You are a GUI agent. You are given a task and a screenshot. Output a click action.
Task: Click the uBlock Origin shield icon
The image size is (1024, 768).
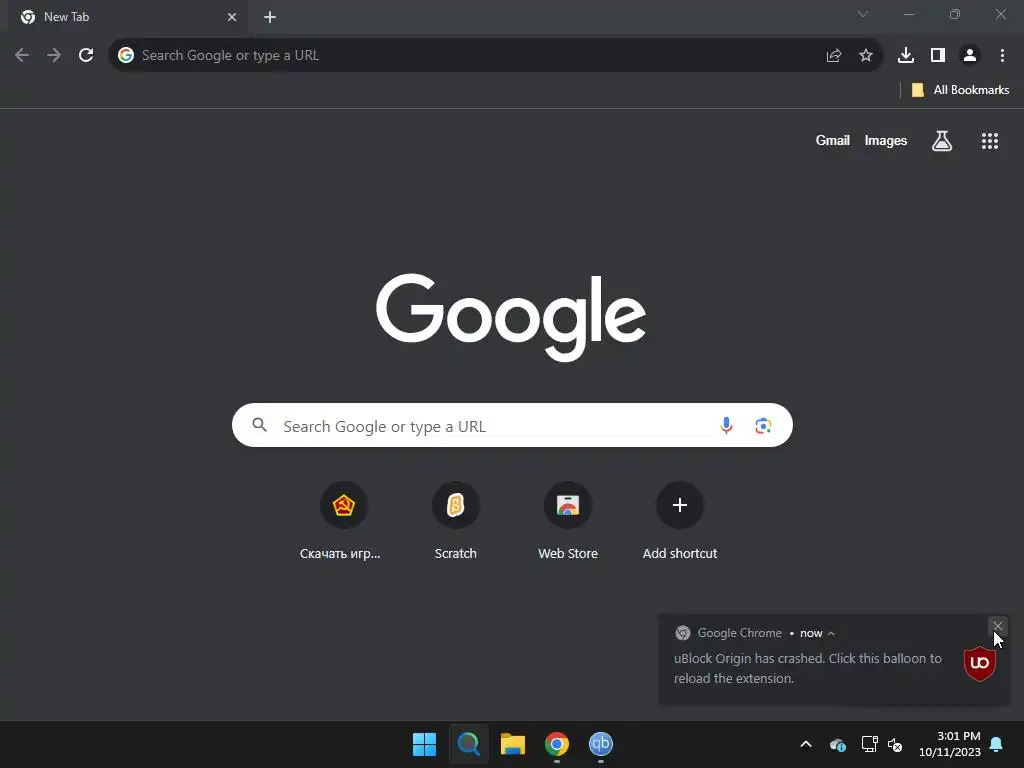coord(980,663)
